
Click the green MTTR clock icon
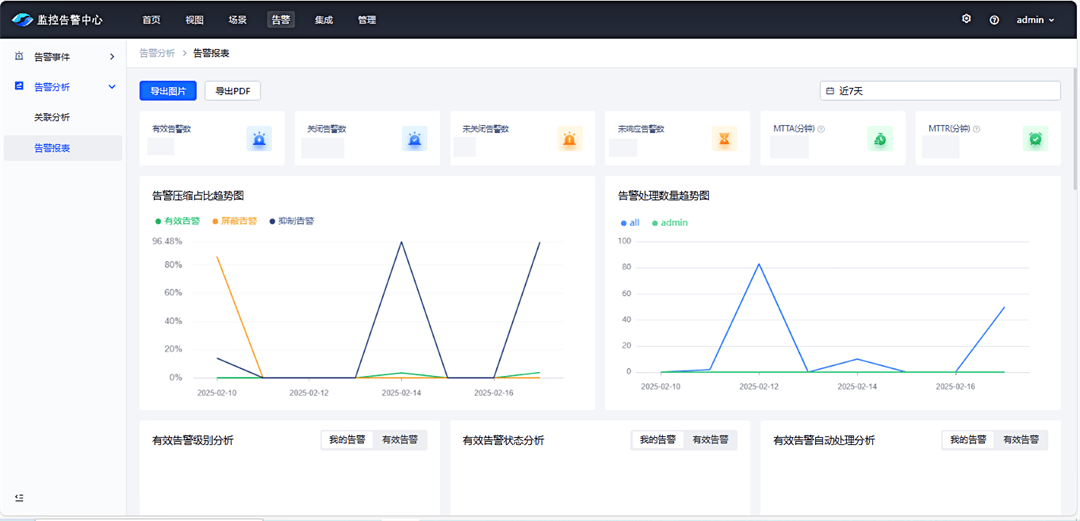pyautogui.click(x=1035, y=139)
